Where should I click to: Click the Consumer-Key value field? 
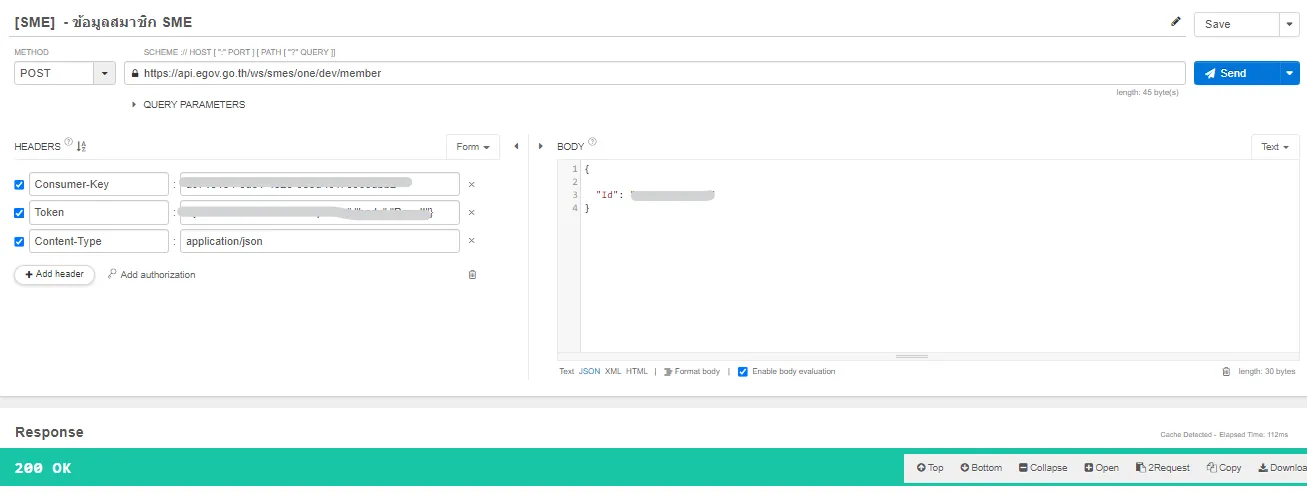point(320,184)
